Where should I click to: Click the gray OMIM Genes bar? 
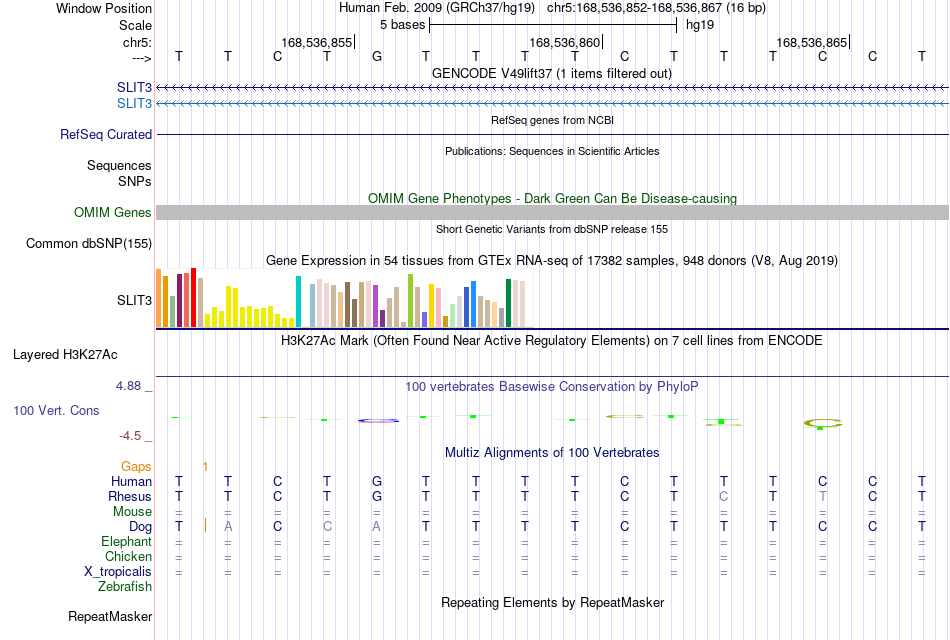click(552, 212)
